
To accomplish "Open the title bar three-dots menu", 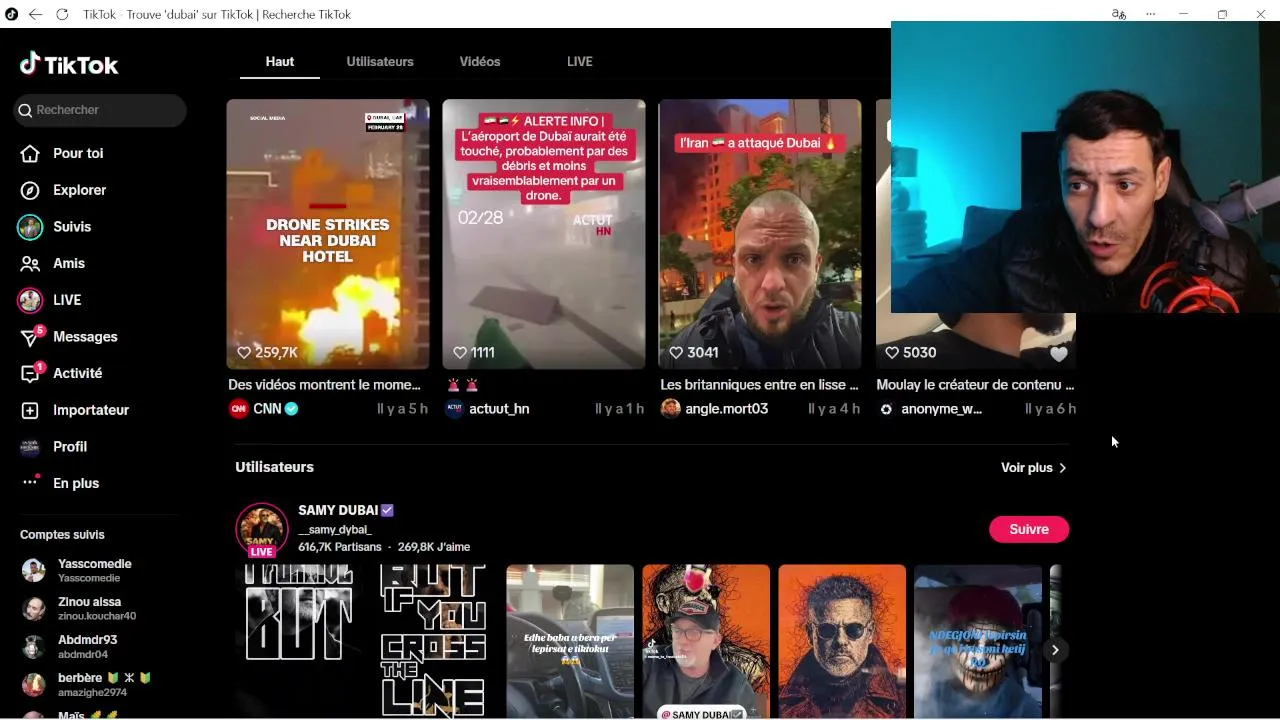I will pos(1150,14).
